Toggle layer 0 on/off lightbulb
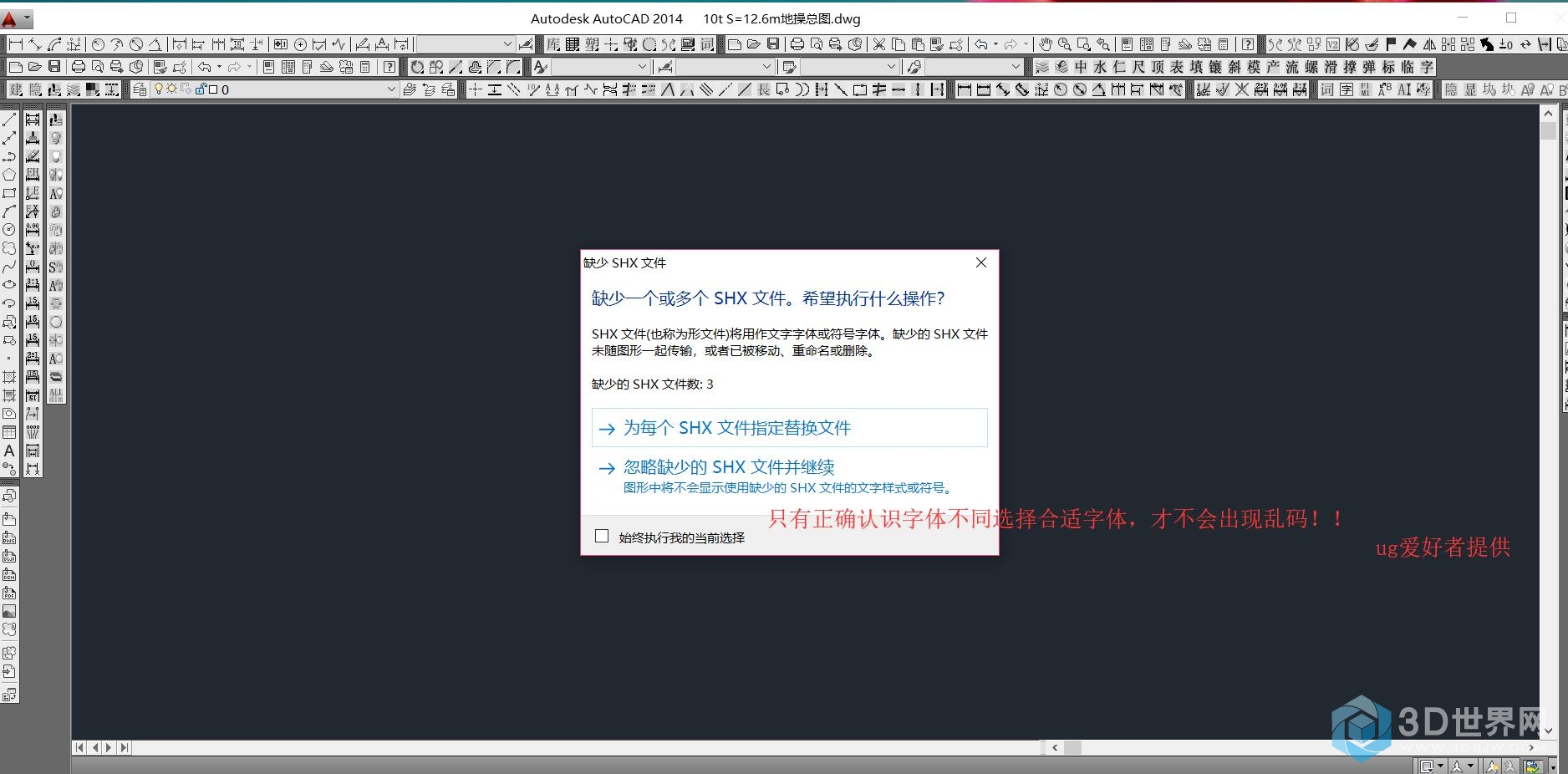This screenshot has width=1568, height=774. click(158, 89)
